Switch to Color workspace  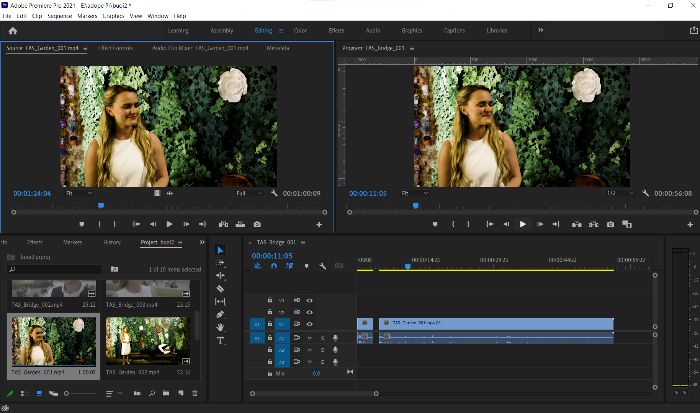tap(300, 30)
